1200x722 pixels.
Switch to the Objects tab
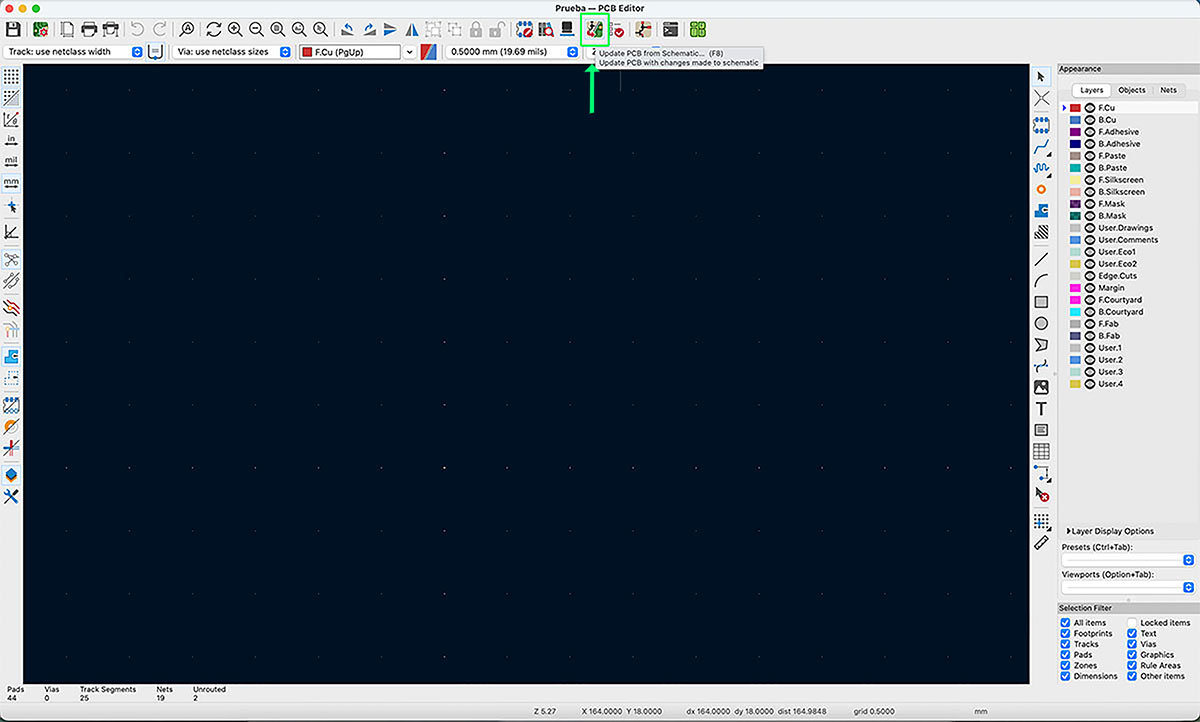pyautogui.click(x=1131, y=90)
